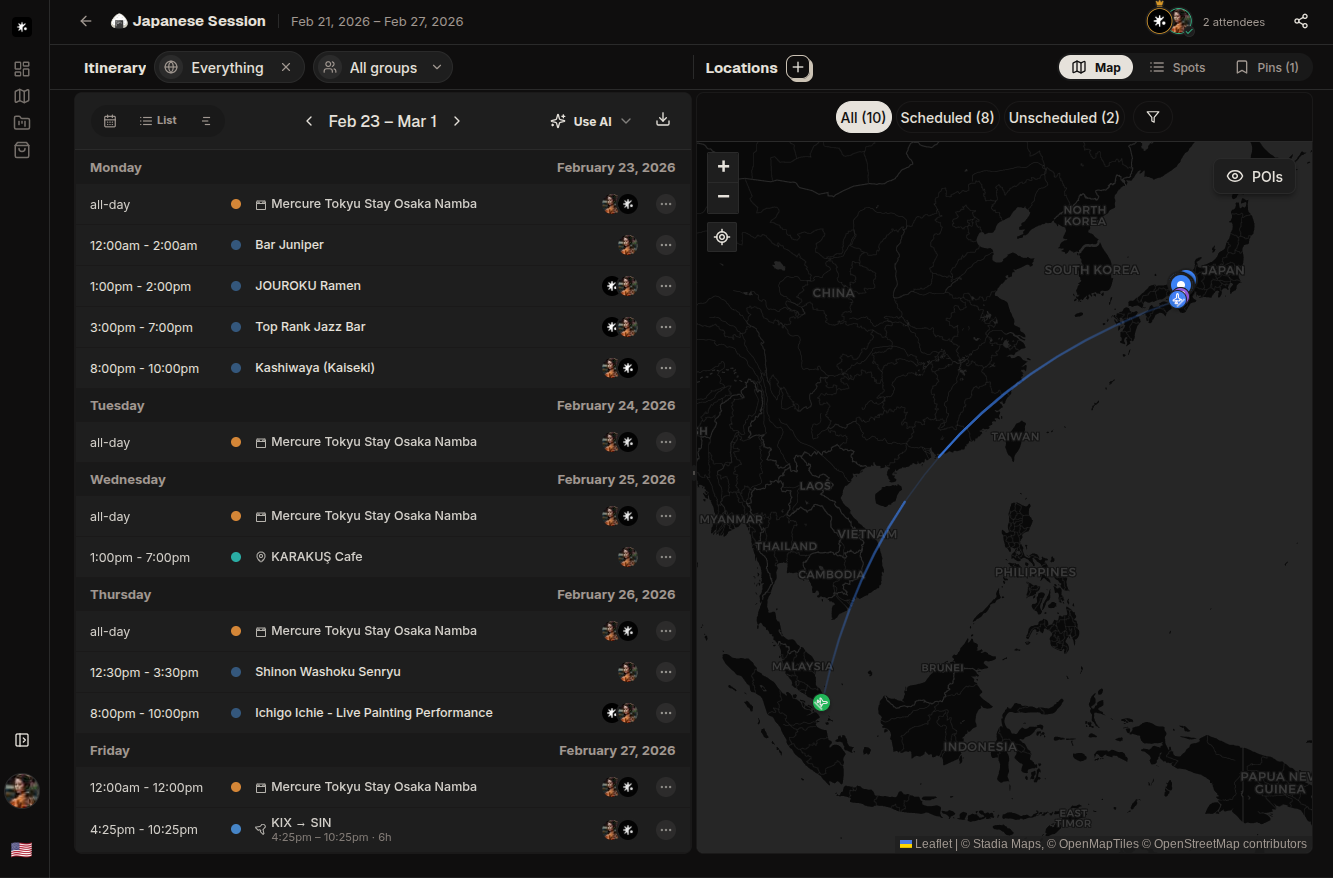1333x878 pixels.
Task: Click the share icon in top right
Action: point(1301,20)
